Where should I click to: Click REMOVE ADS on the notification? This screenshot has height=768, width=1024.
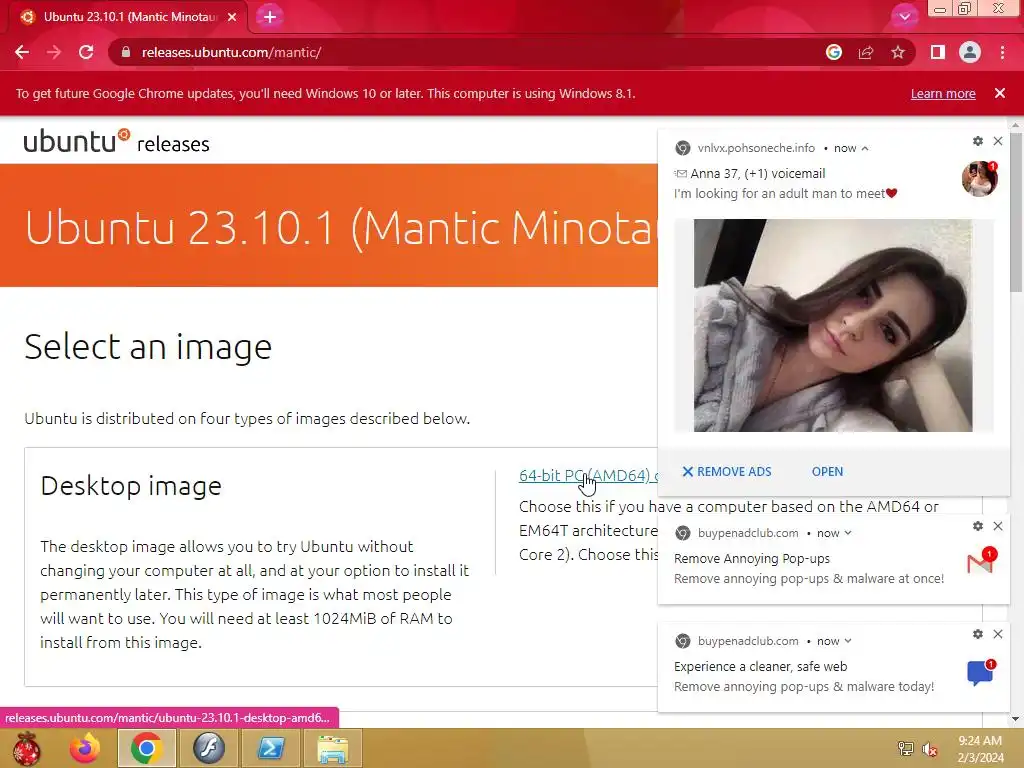[727, 472]
